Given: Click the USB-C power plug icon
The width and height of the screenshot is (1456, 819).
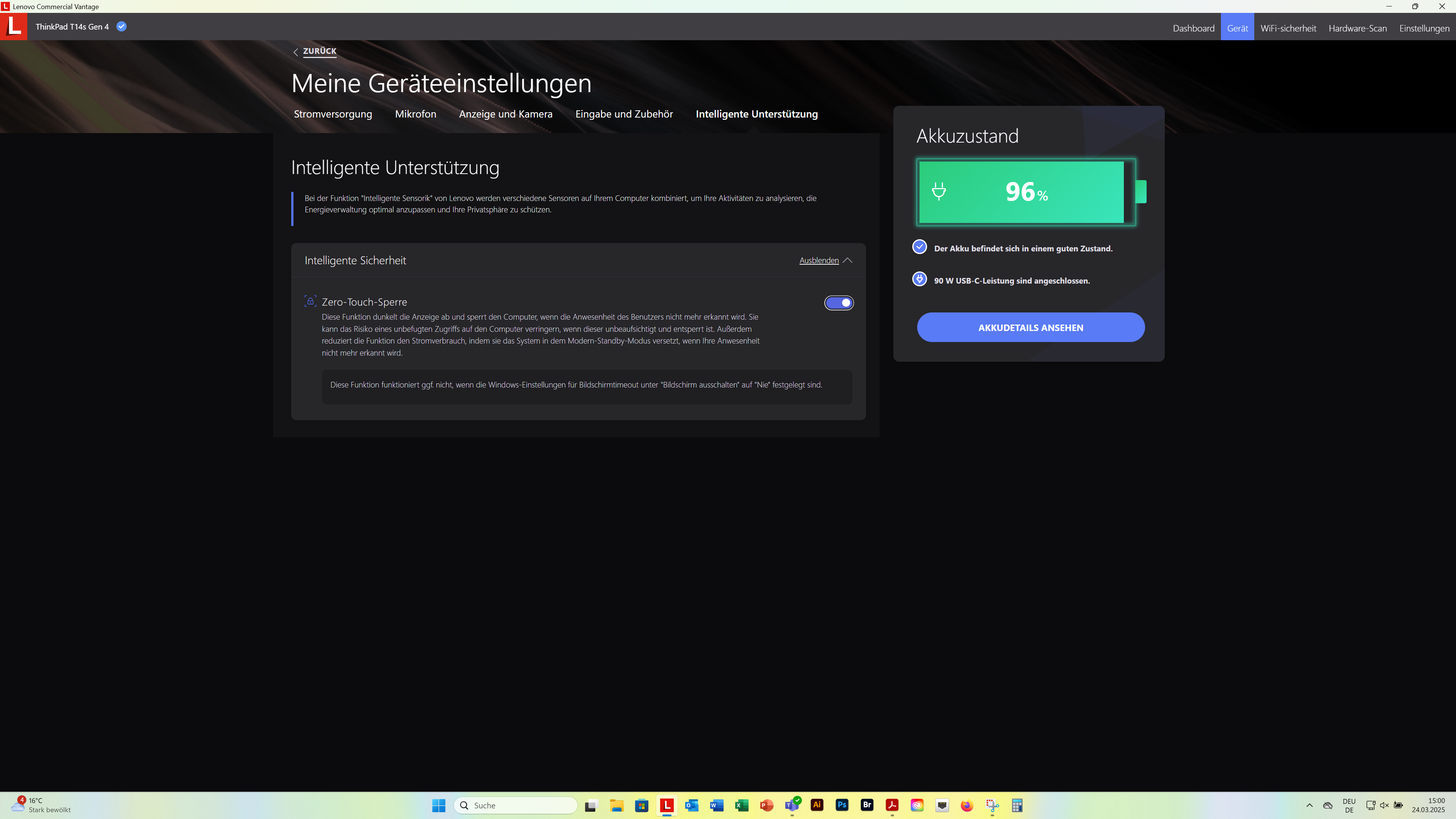Looking at the screenshot, I should tap(919, 279).
